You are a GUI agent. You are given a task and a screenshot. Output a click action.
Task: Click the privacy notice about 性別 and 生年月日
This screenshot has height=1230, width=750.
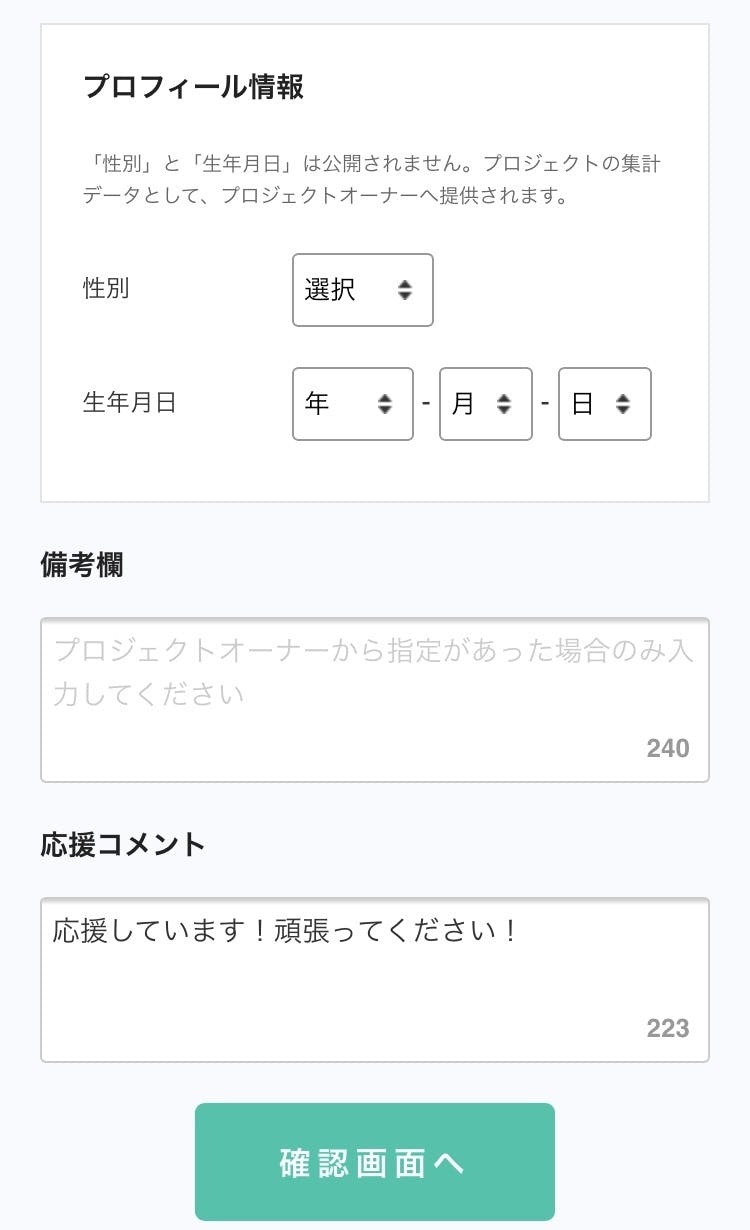coord(372,179)
